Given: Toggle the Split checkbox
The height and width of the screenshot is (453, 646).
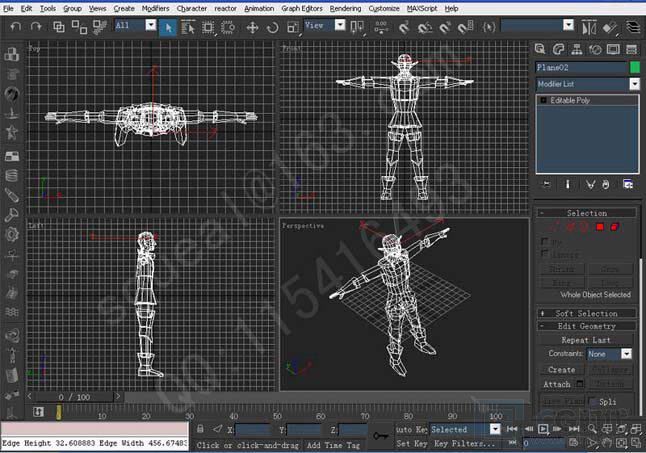Looking at the screenshot, I should 592,401.
